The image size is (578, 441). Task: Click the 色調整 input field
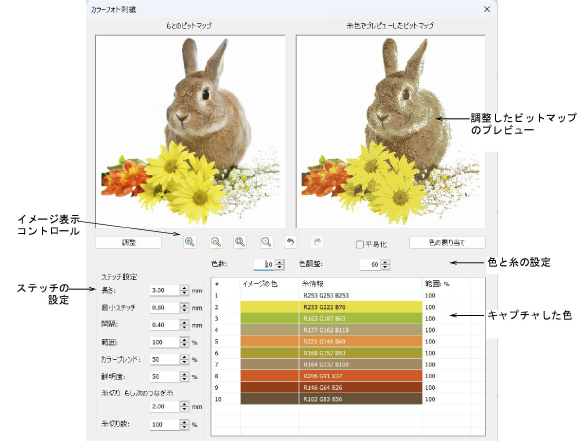370,264
